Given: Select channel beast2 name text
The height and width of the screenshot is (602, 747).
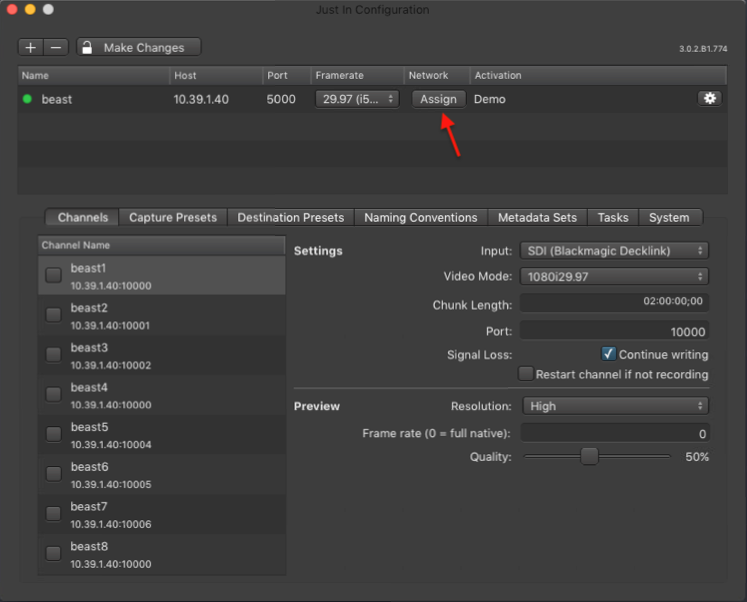Looking at the screenshot, I should point(89,308).
